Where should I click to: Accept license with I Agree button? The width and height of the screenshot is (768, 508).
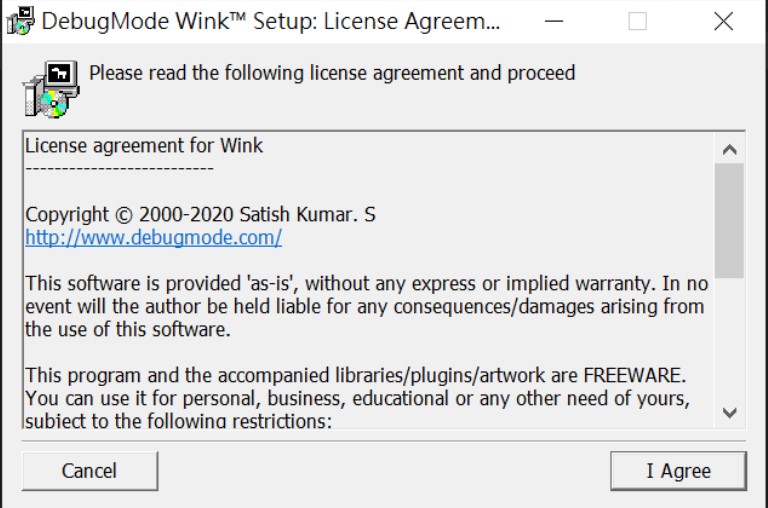pos(678,471)
